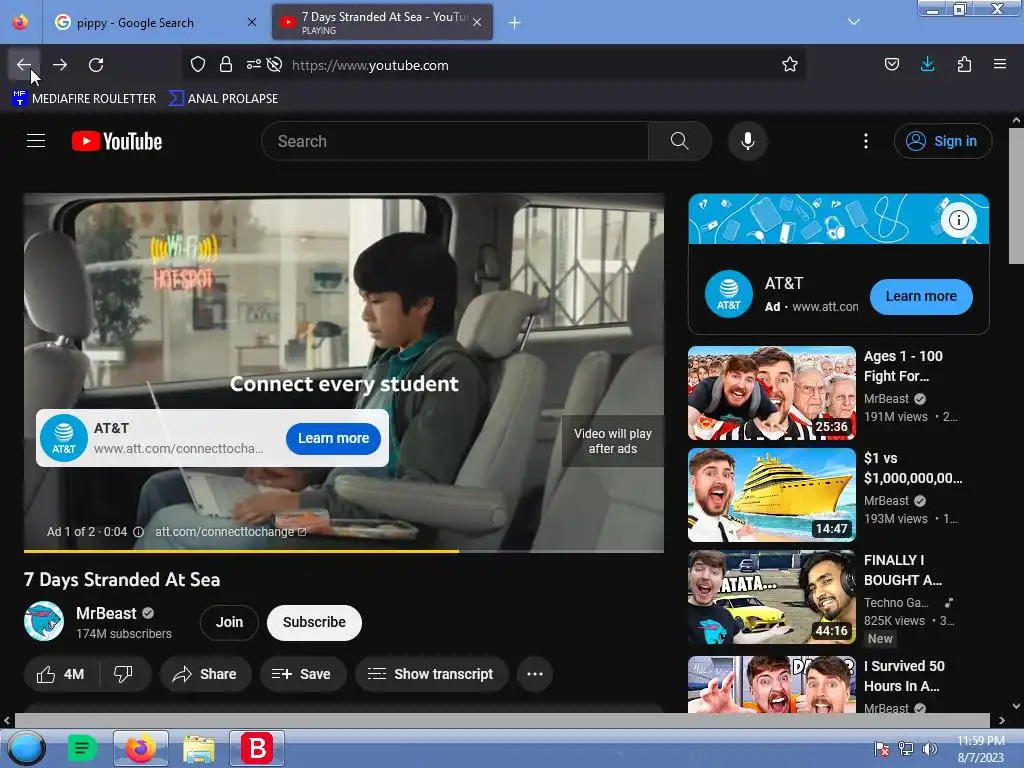Open tracking protection shield in address bar
This screenshot has height=768, width=1024.
pyautogui.click(x=198, y=65)
